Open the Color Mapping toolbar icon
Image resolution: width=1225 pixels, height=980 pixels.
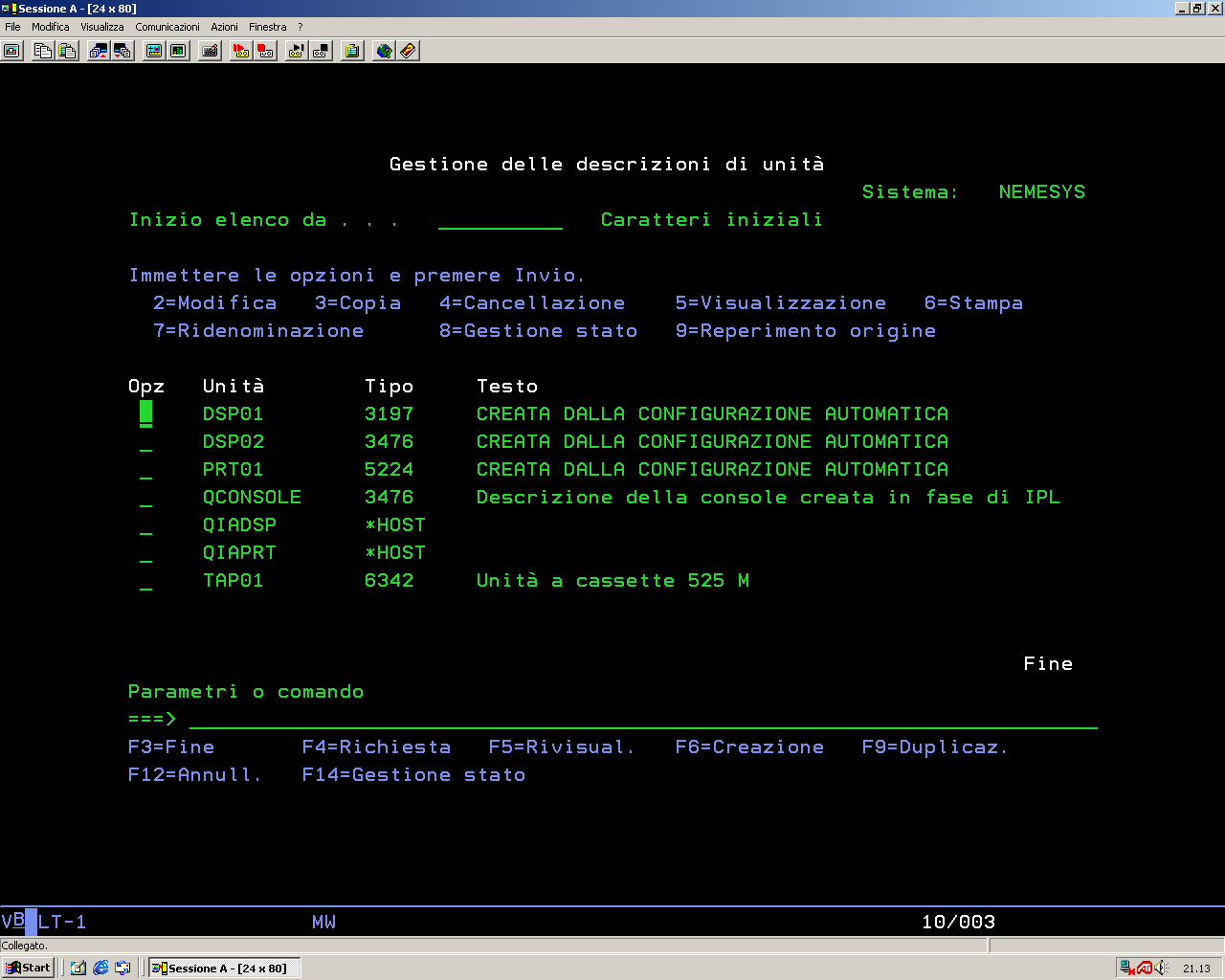tap(178, 51)
